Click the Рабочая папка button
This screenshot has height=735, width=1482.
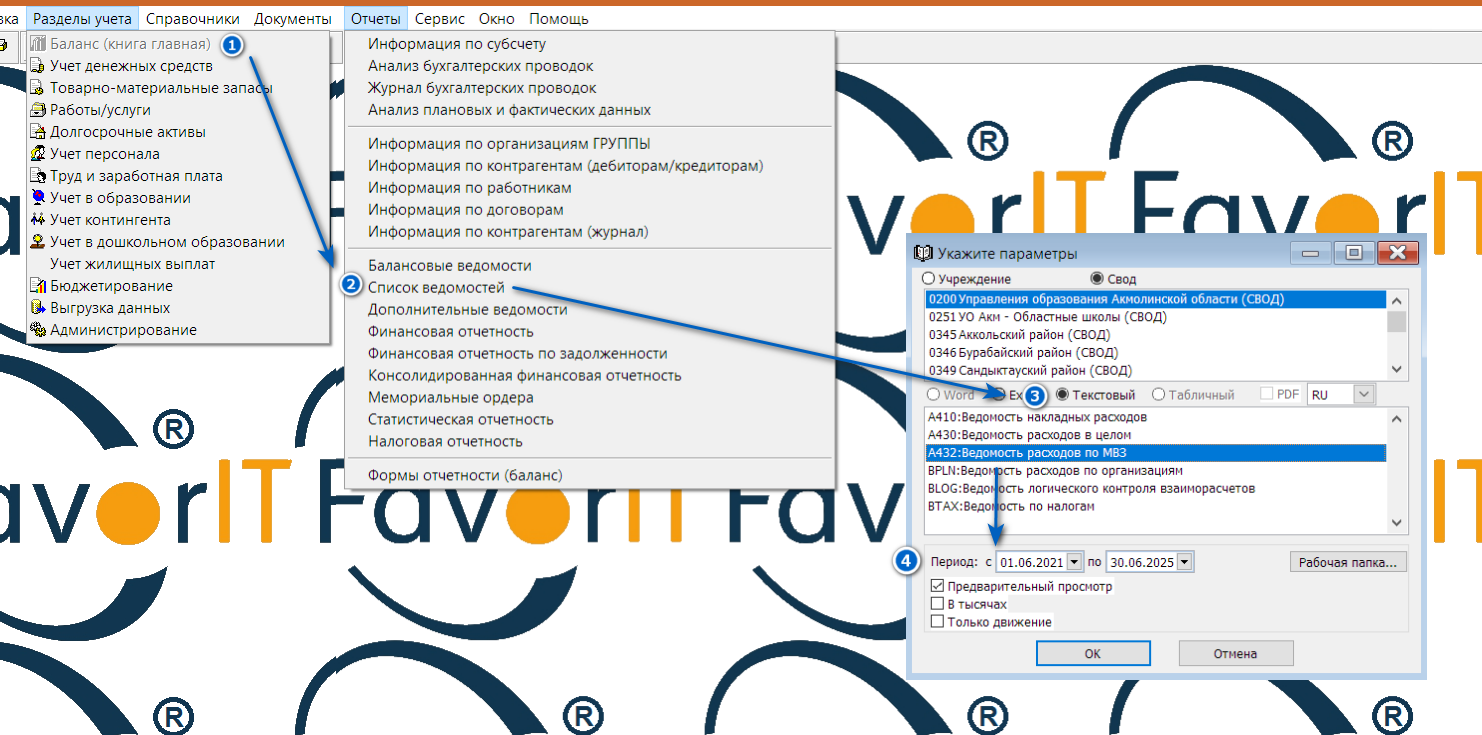coord(1348,562)
